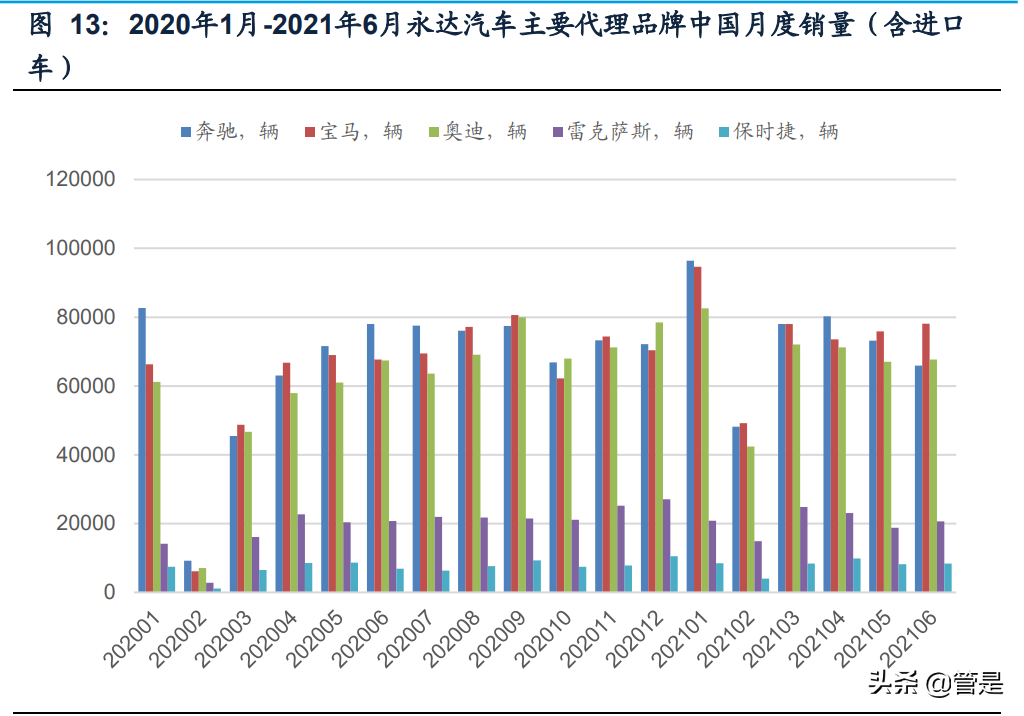Viewport: 1024px width, 716px height.
Task: Click the x-axis label 202005
Action: [314, 639]
